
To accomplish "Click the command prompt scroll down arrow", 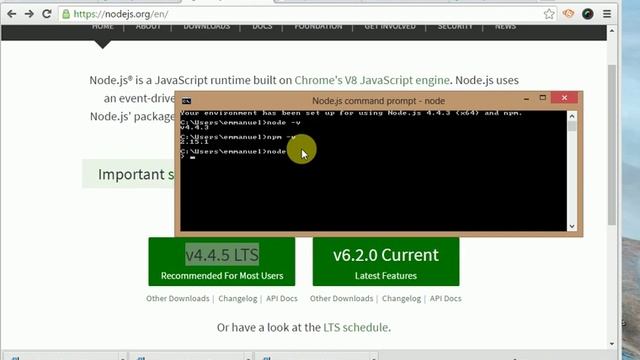I will pos(572,226).
